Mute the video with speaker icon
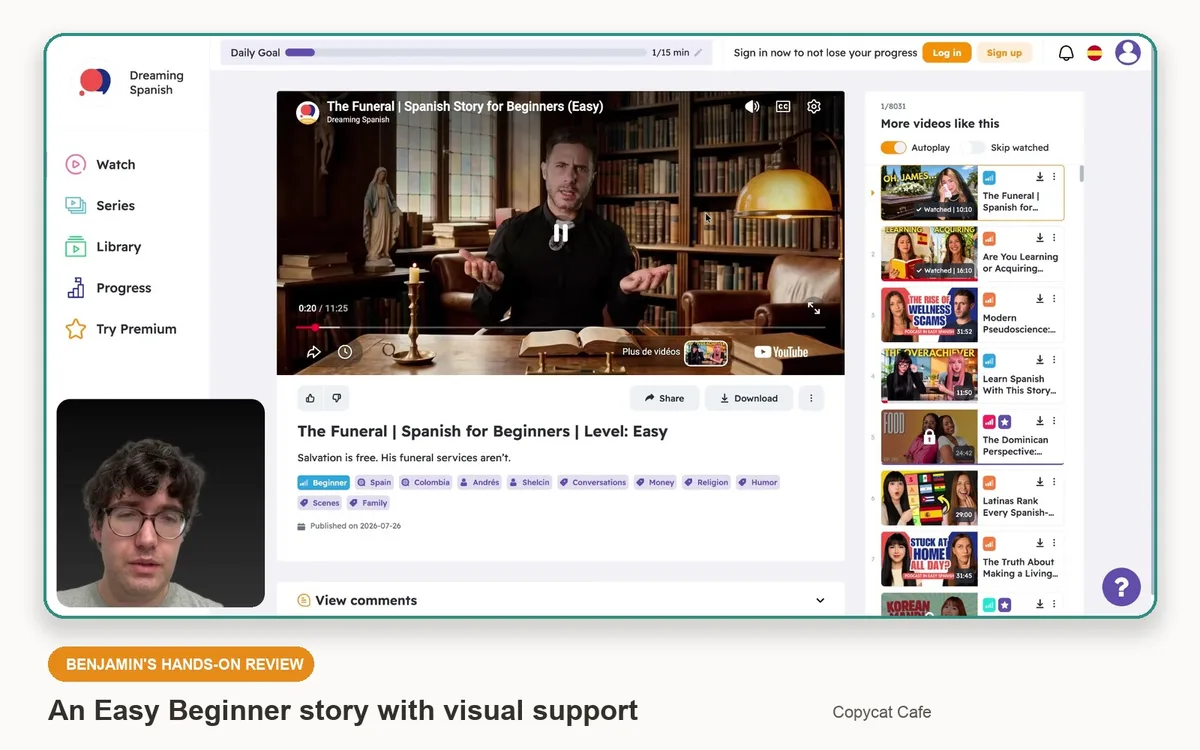 (752, 106)
